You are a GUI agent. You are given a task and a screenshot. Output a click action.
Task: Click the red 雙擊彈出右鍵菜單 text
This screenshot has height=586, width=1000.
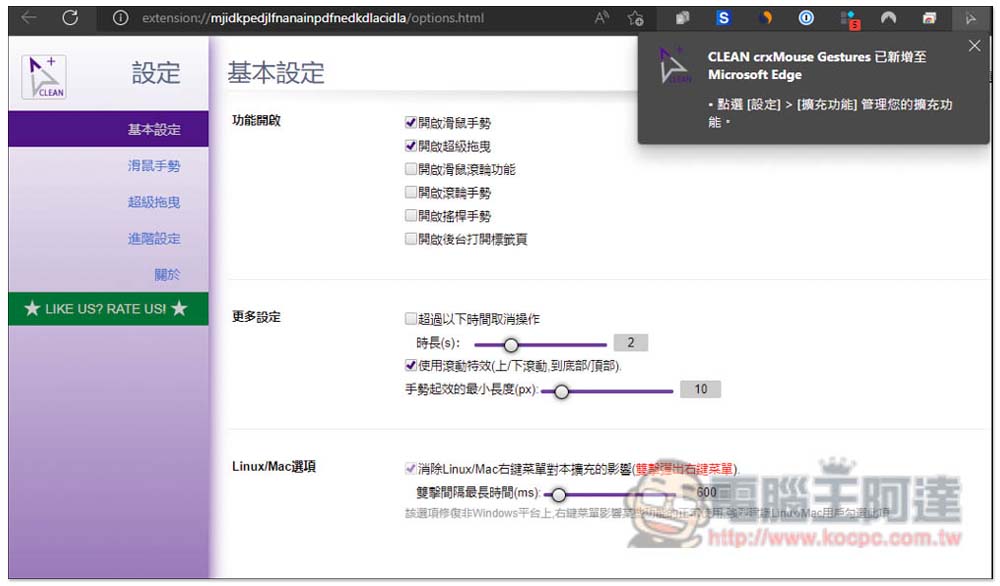point(684,469)
